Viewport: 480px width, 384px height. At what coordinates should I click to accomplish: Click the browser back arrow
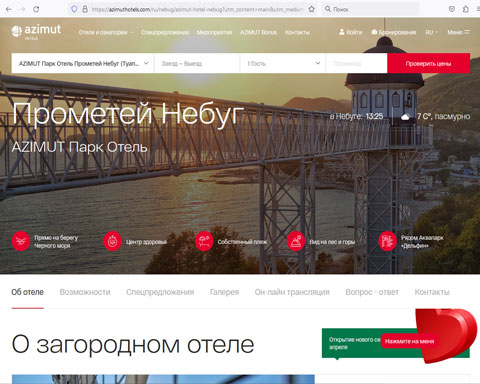(9, 9)
